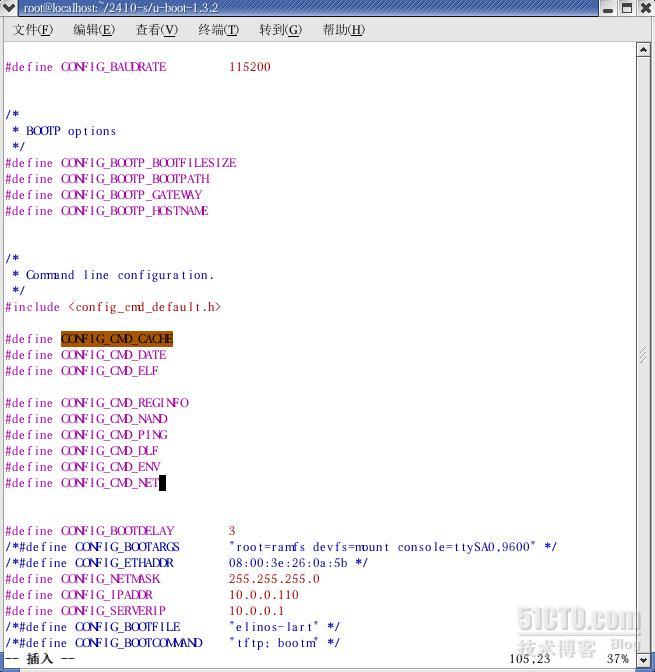Click the 105,23 cursor position indicator
Viewport: 655px width, 672px height.
530,659
